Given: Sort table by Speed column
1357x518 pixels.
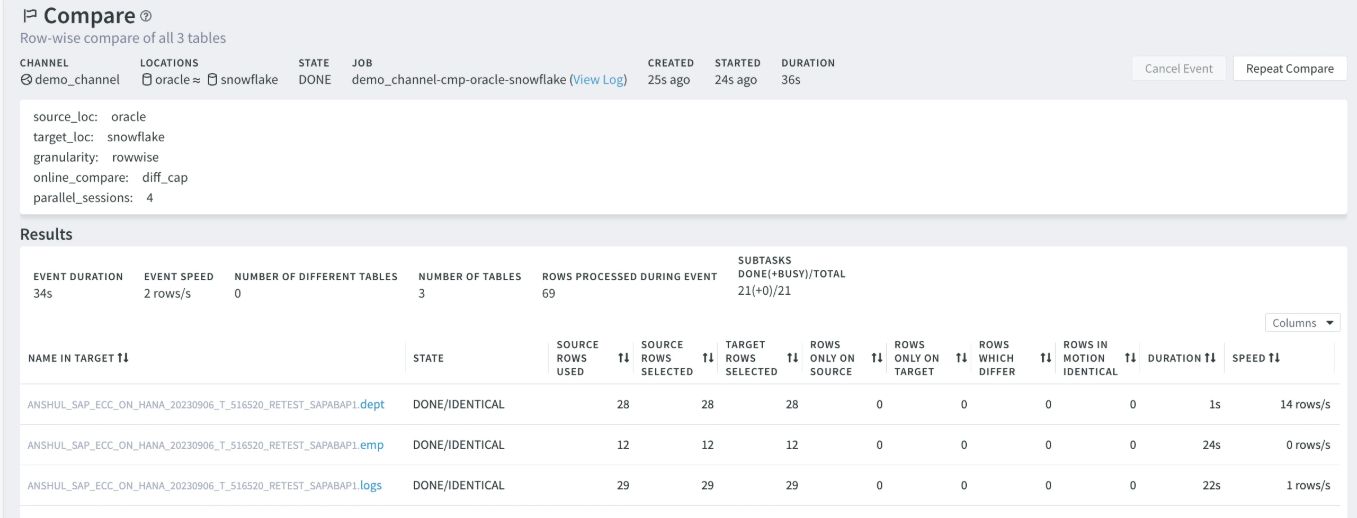Looking at the screenshot, I should point(1275,358).
